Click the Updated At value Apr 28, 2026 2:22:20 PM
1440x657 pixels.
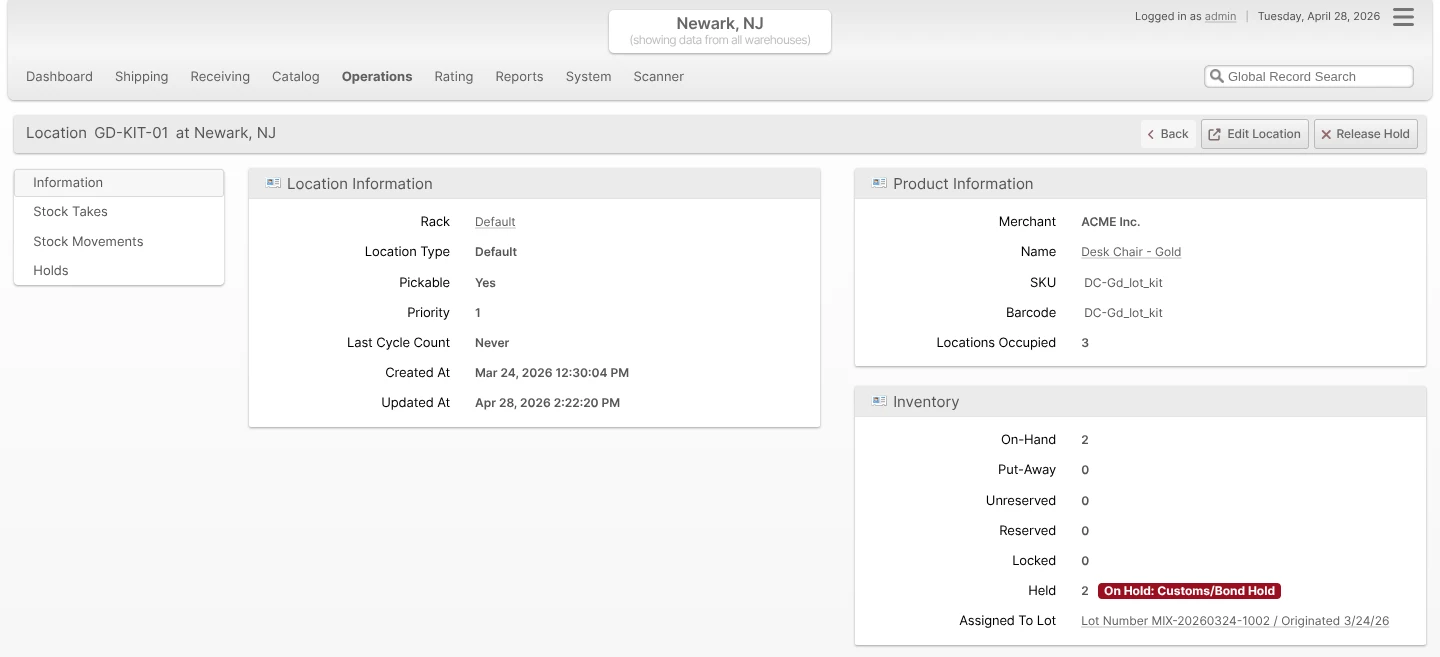(x=547, y=403)
